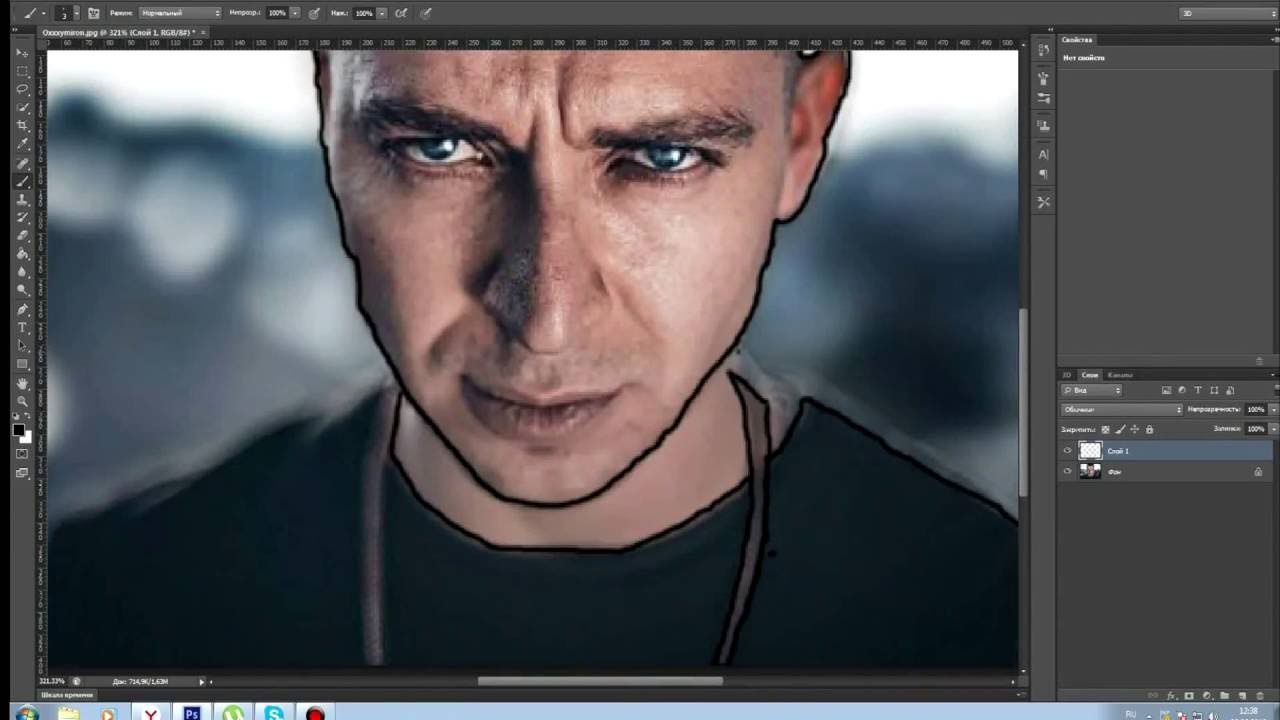This screenshot has width=1280, height=720.
Task: Hide the Фон background layer
Action: pyautogui.click(x=1068, y=471)
